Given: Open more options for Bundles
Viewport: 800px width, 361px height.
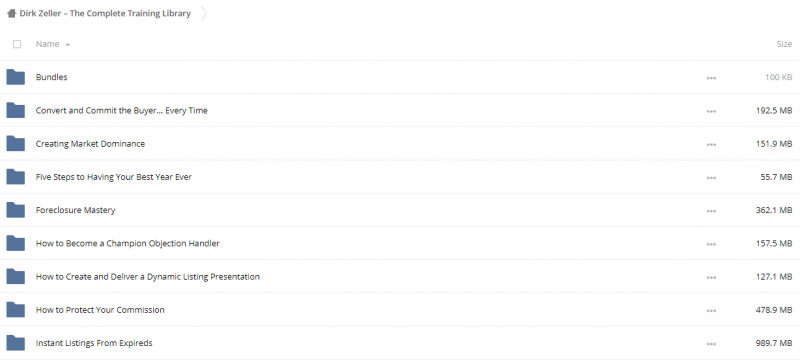Looking at the screenshot, I should (711, 78).
